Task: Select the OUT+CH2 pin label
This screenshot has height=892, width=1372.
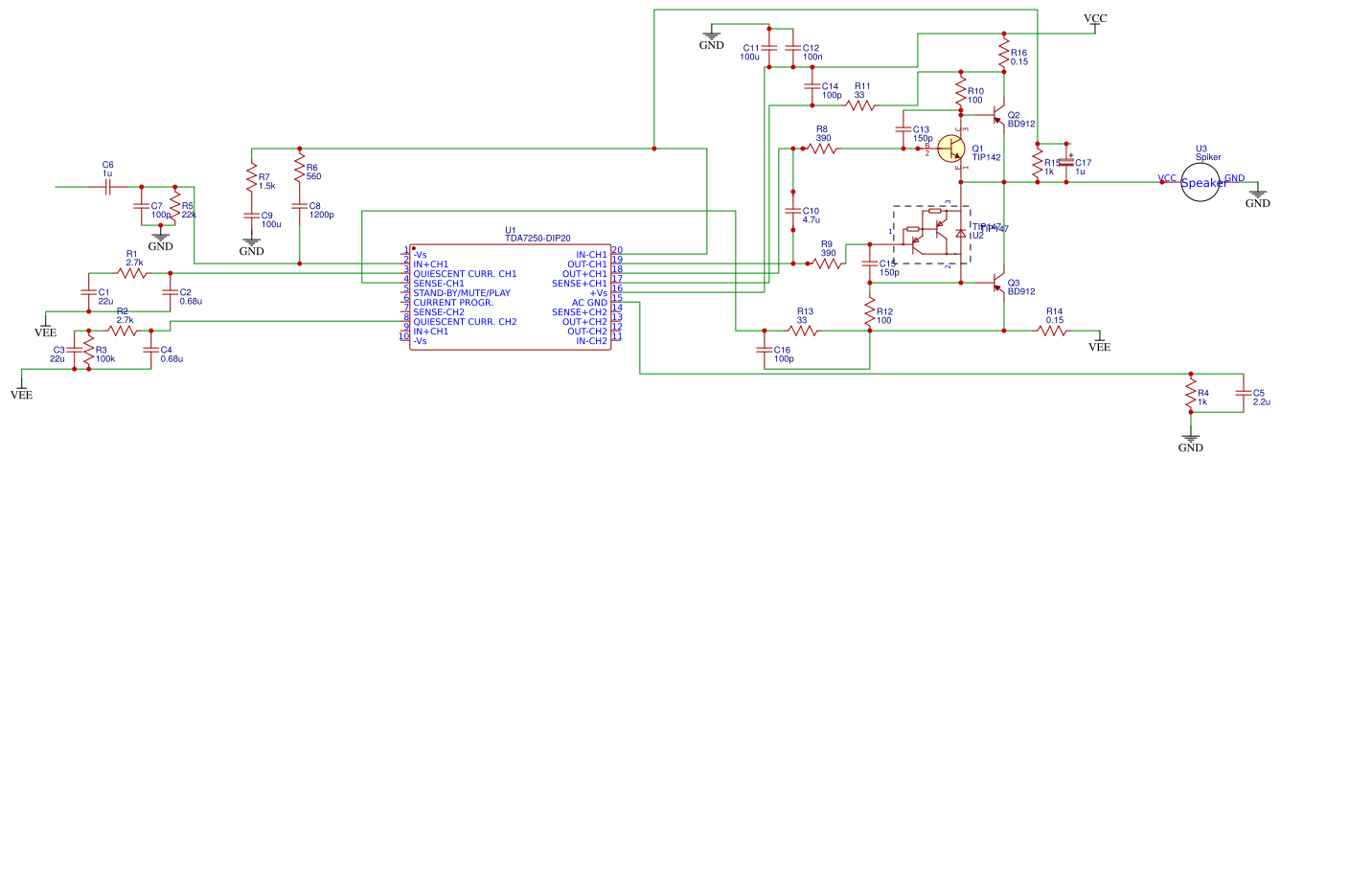Action: click(x=584, y=322)
